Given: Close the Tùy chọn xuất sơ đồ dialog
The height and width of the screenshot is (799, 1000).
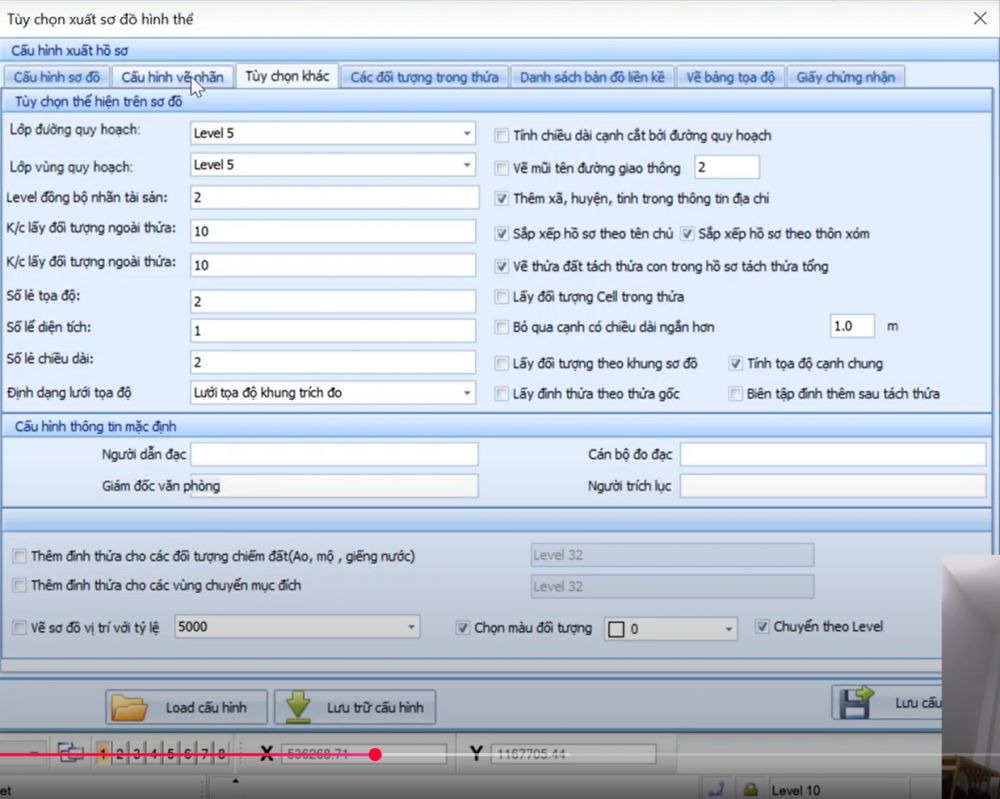Looking at the screenshot, I should click(980, 17).
